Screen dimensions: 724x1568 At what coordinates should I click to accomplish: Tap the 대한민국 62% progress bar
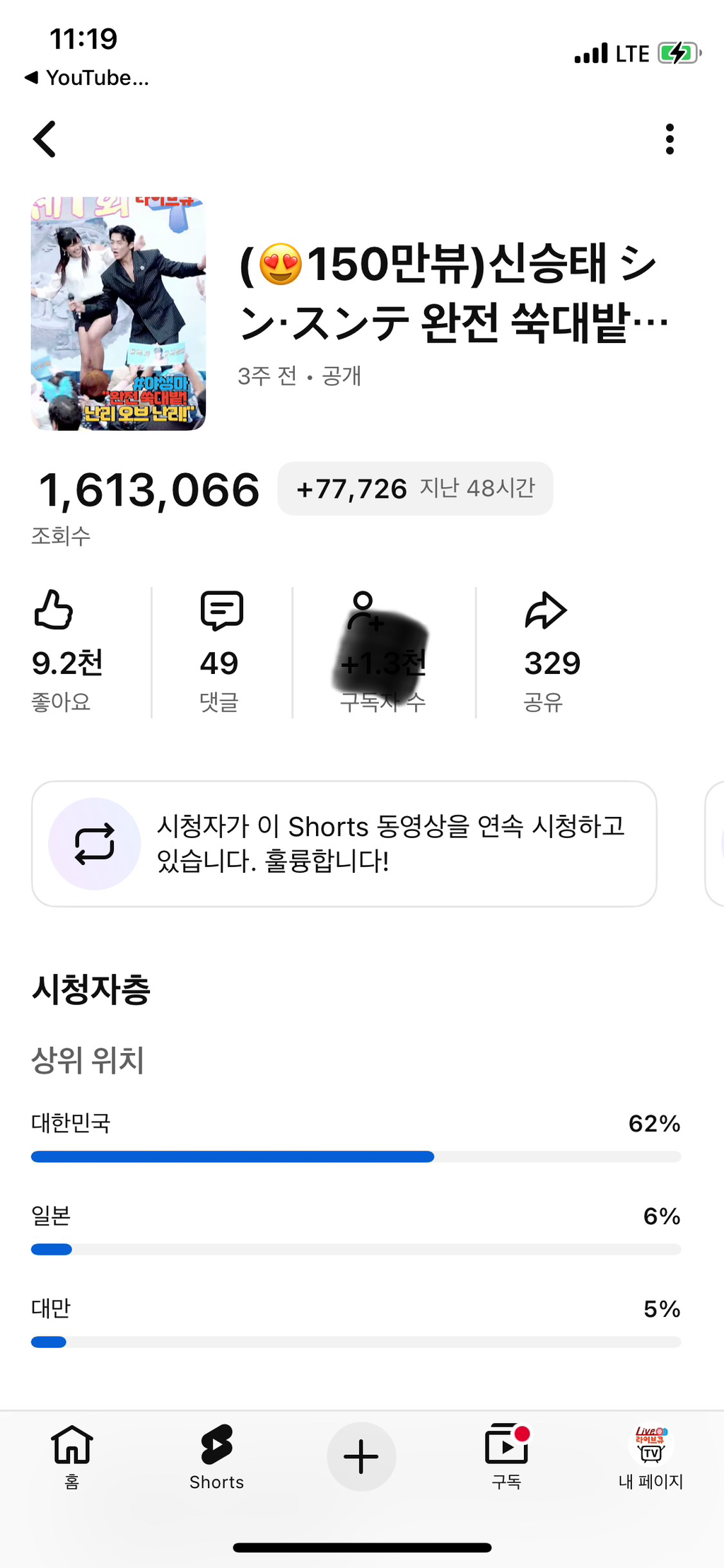[356, 1156]
